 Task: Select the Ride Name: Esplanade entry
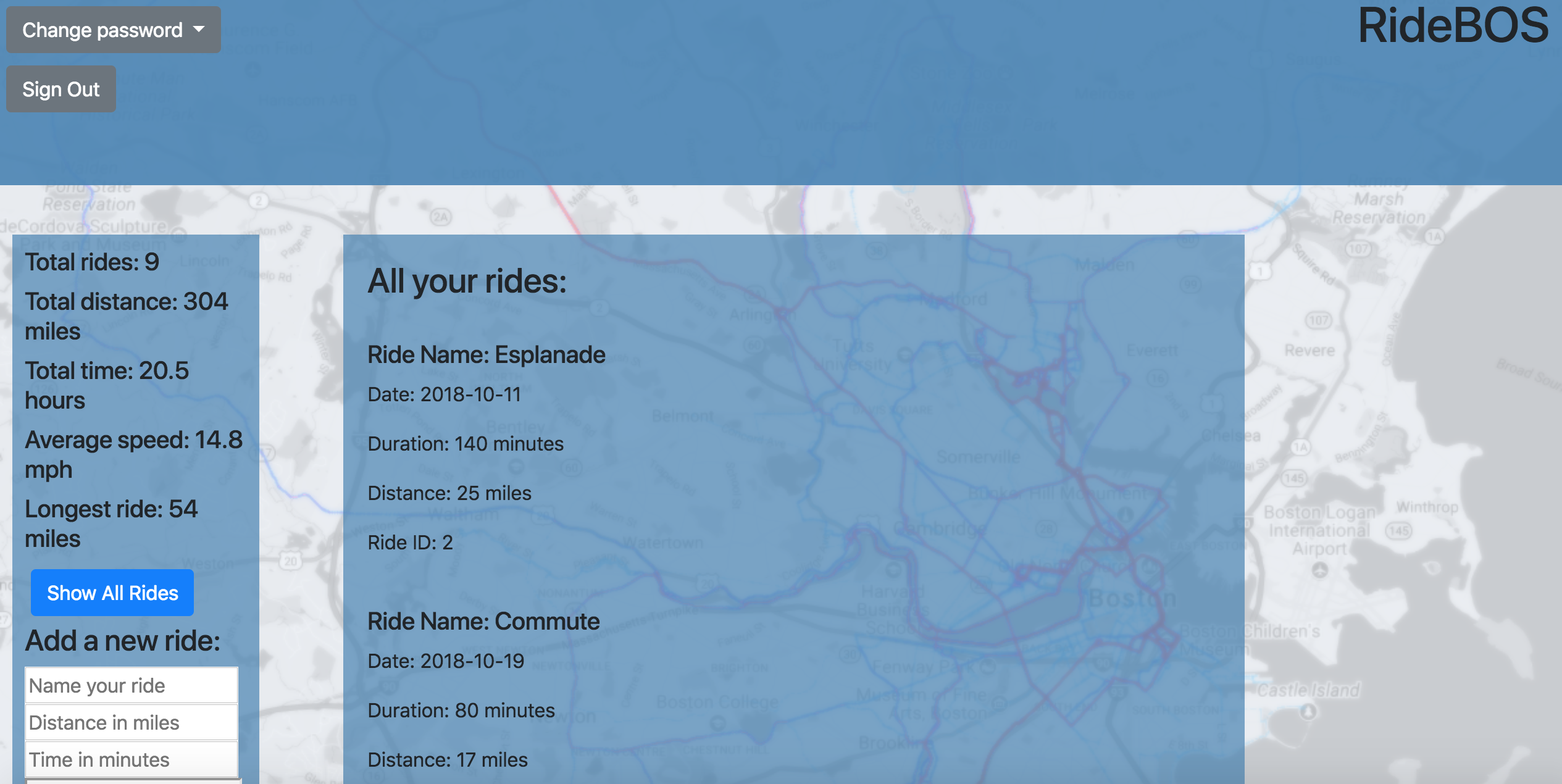click(x=486, y=355)
